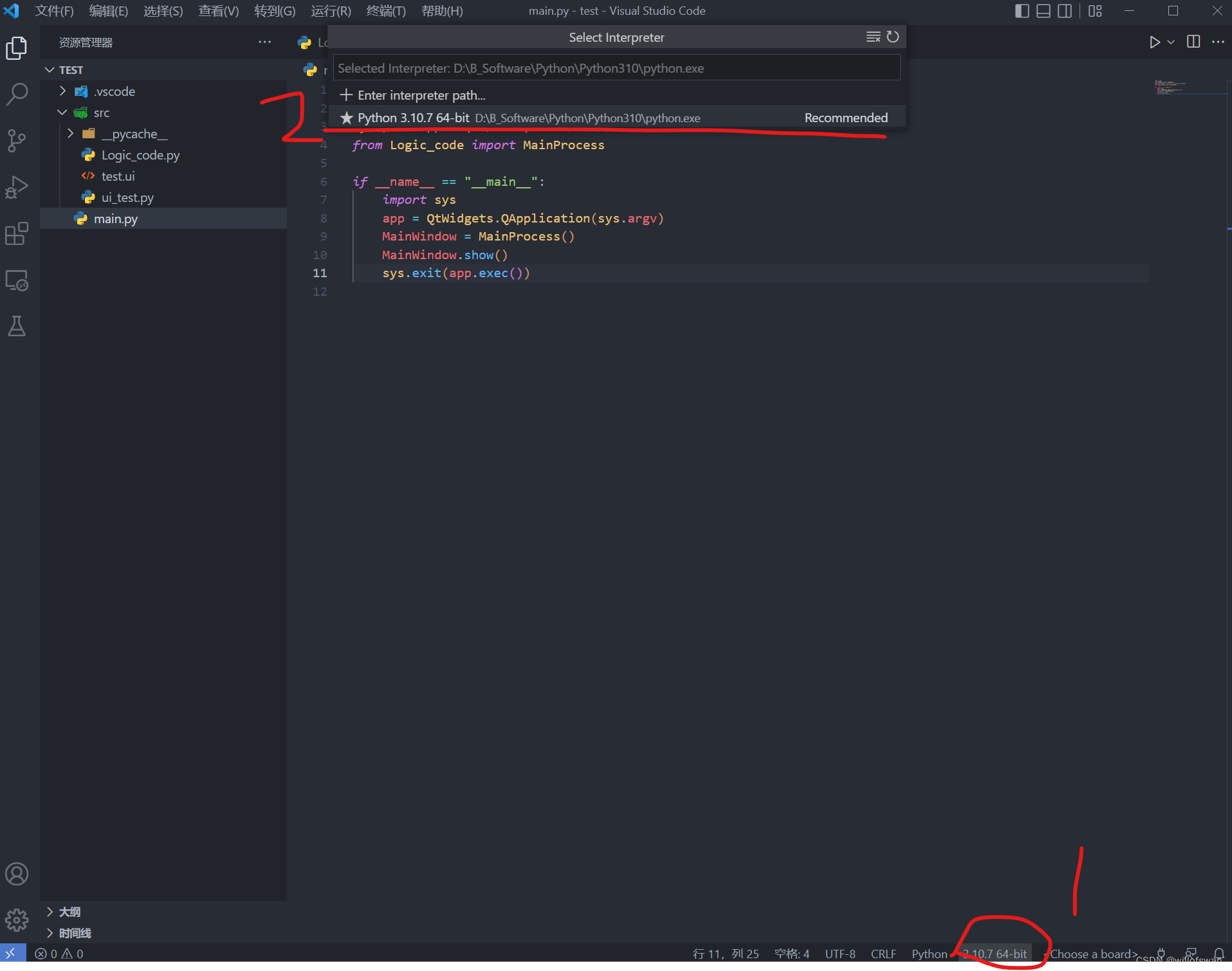This screenshot has height=971, width=1232.
Task: Open the 文件(F) menu
Action: click(x=54, y=11)
